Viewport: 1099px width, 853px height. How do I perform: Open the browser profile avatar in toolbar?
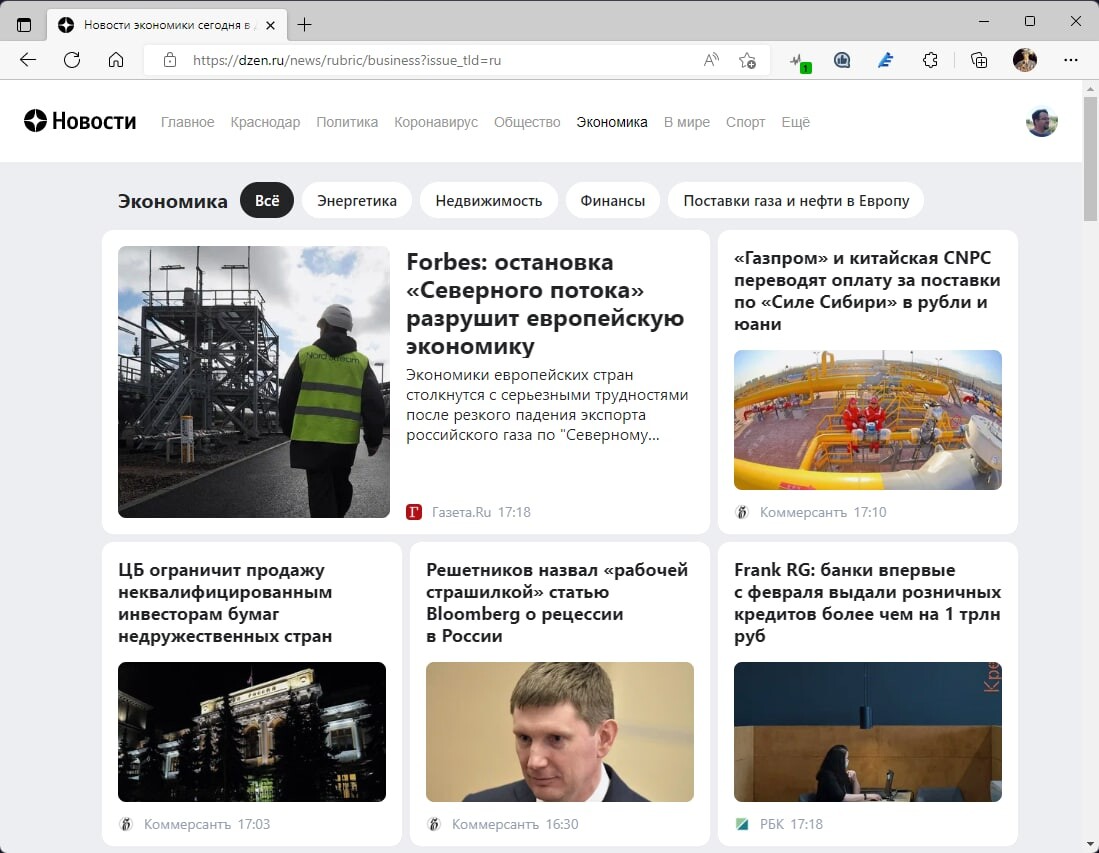(1025, 60)
